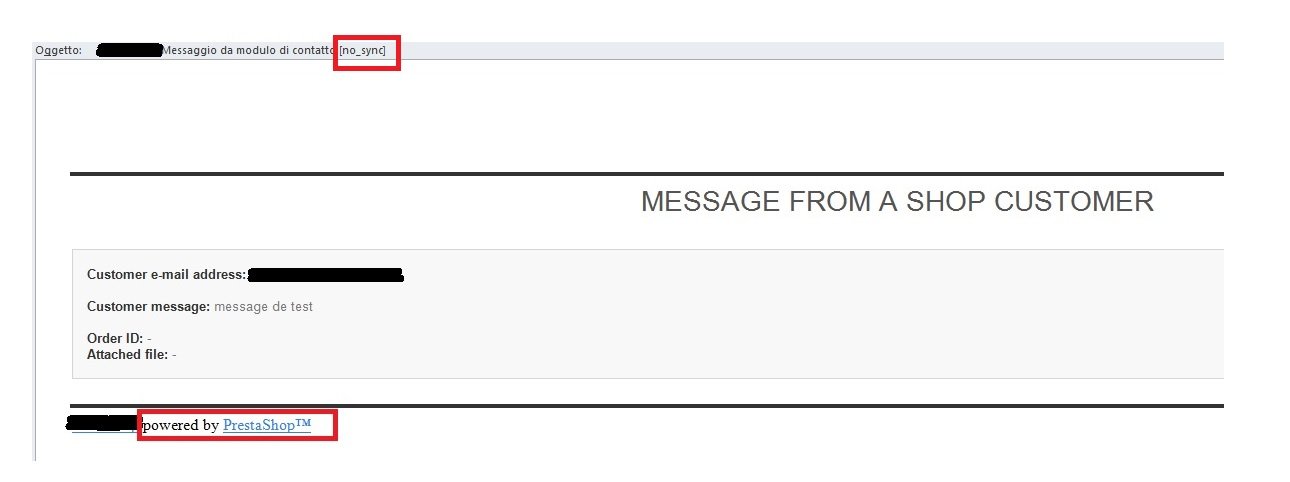Click the MESSAGE FROM A SHOP CUSTOMER heading

pyautogui.click(x=897, y=202)
